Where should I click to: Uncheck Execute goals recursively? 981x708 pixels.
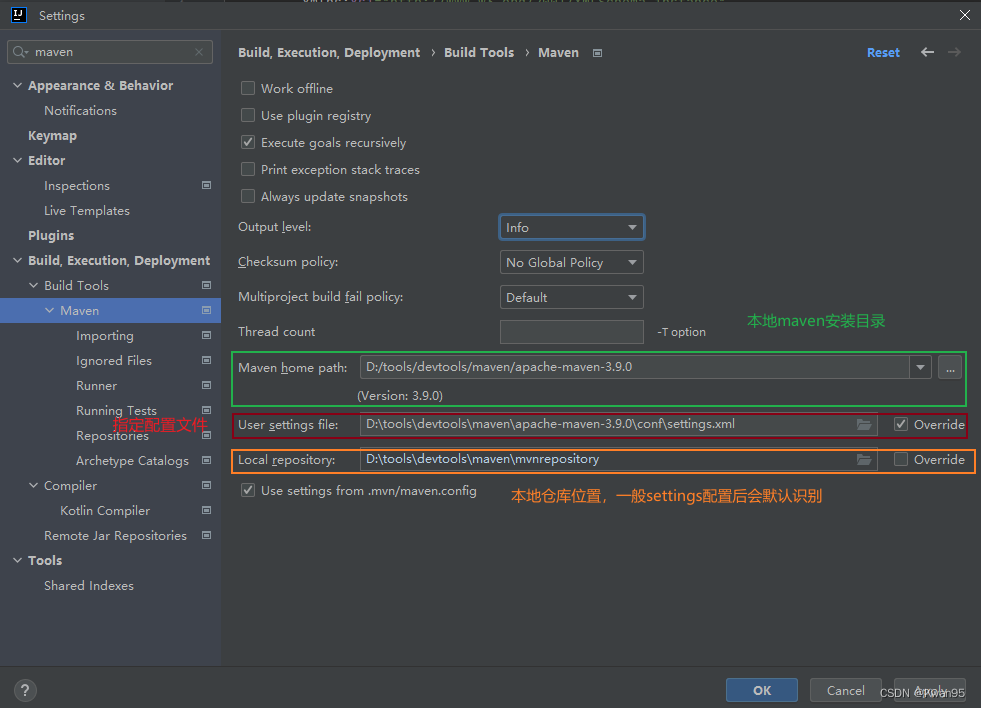click(248, 142)
